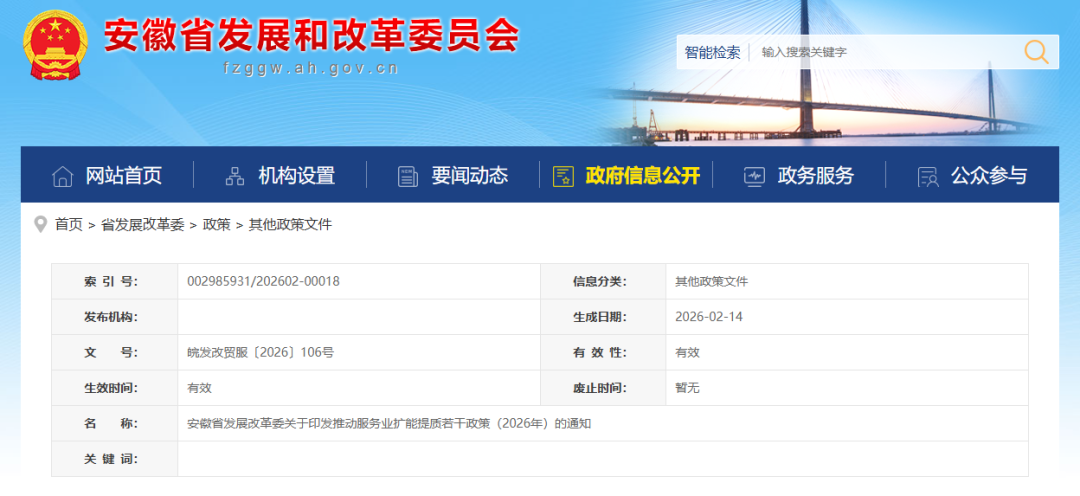
Task: Click the 首页 breadcrumb link
Action: pyautogui.click(x=69, y=225)
